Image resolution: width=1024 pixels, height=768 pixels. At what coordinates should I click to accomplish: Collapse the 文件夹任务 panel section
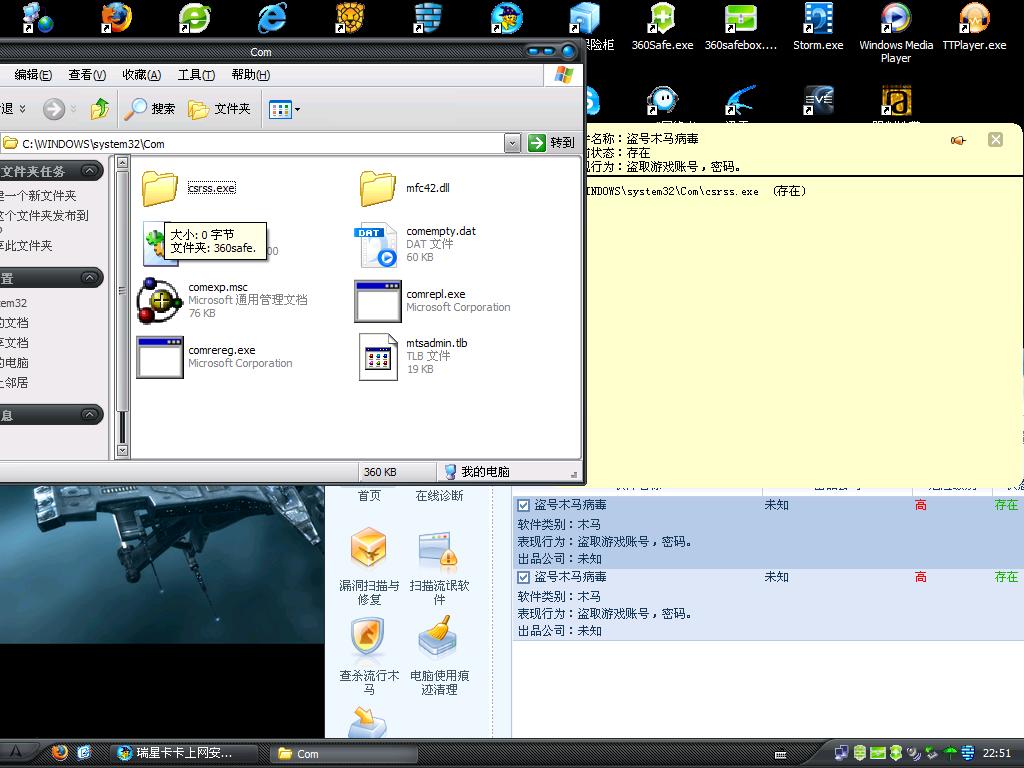(x=89, y=171)
